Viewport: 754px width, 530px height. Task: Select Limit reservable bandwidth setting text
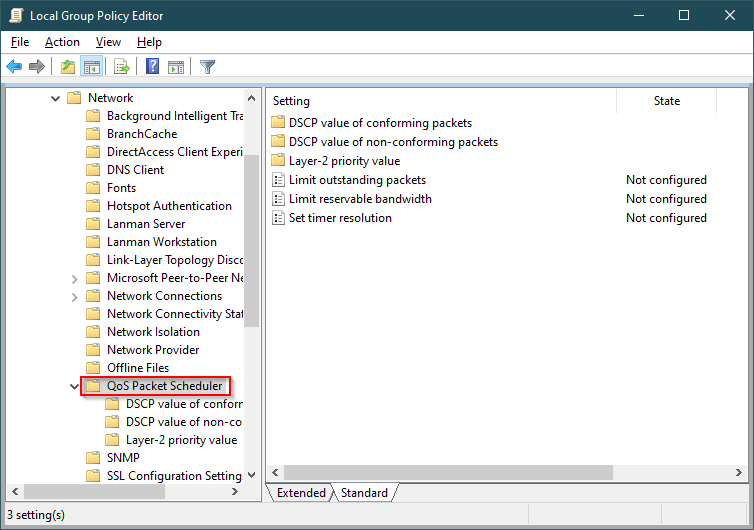point(360,199)
